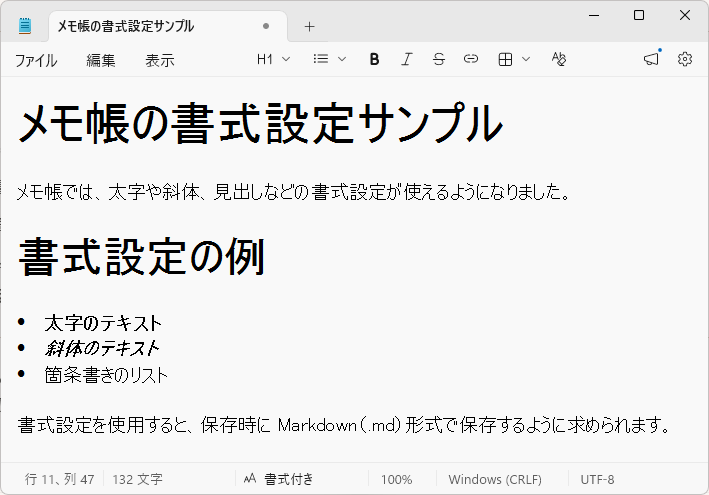The width and height of the screenshot is (709, 495).
Task: Expand the list type chevron
Action: pos(342,59)
